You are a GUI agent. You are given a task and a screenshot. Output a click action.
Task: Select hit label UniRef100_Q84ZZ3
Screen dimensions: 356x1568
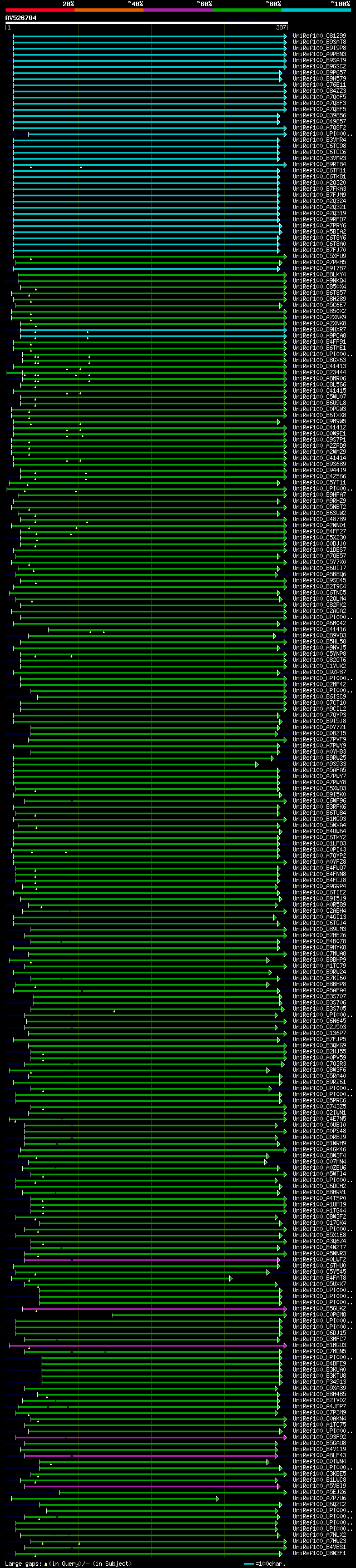[x=319, y=91]
